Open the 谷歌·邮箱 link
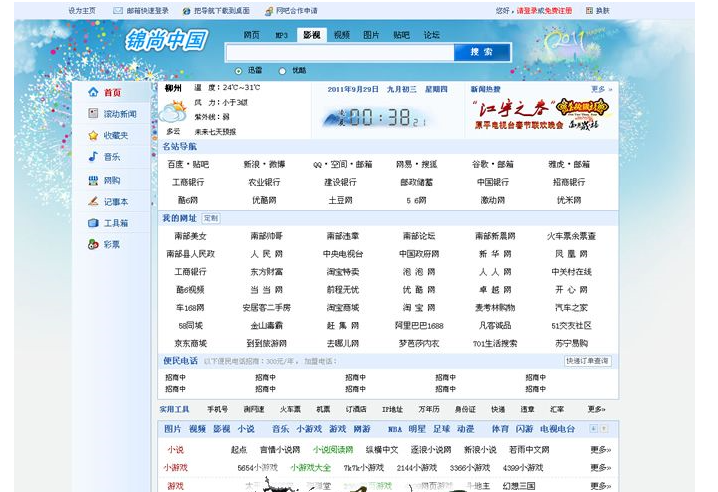The width and height of the screenshot is (718, 492). [x=493, y=164]
